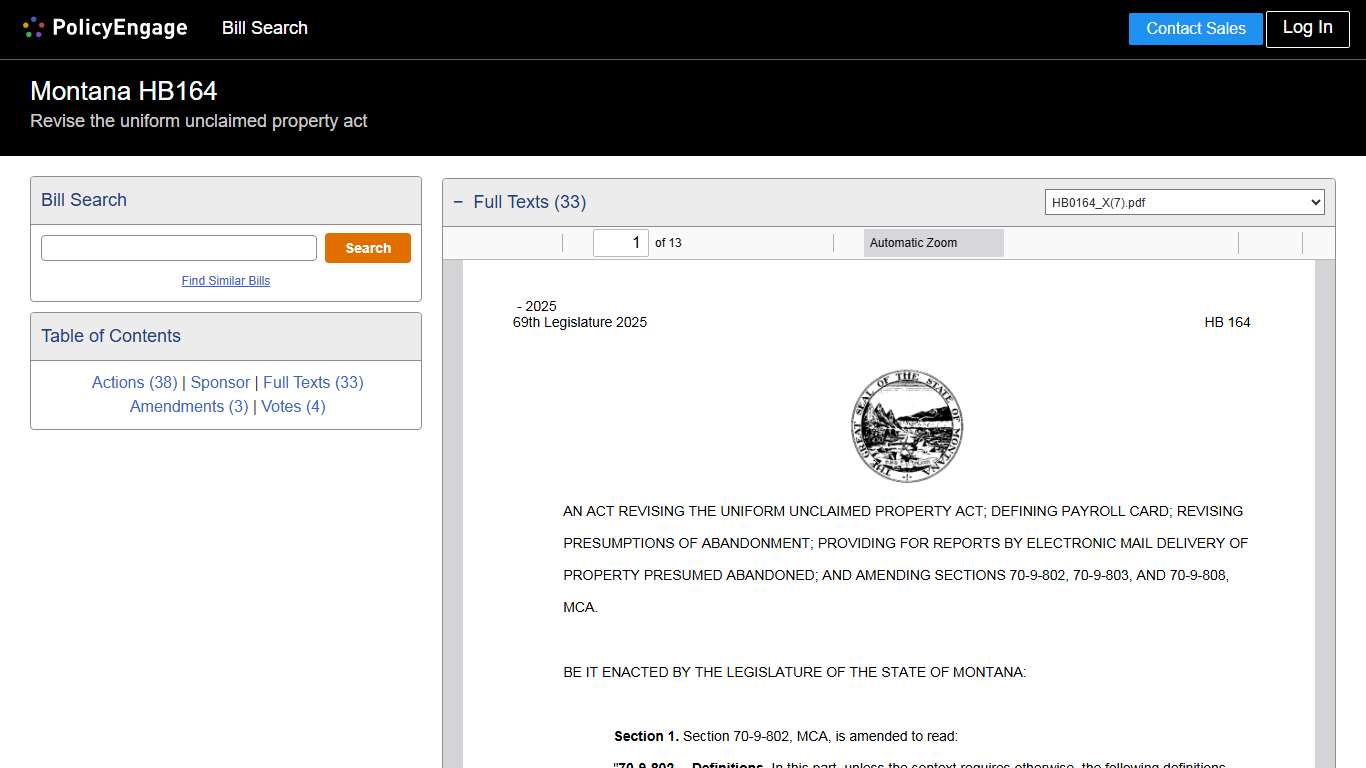Click the Table of Contents panel header
This screenshot has width=1366, height=768.
(x=110, y=336)
